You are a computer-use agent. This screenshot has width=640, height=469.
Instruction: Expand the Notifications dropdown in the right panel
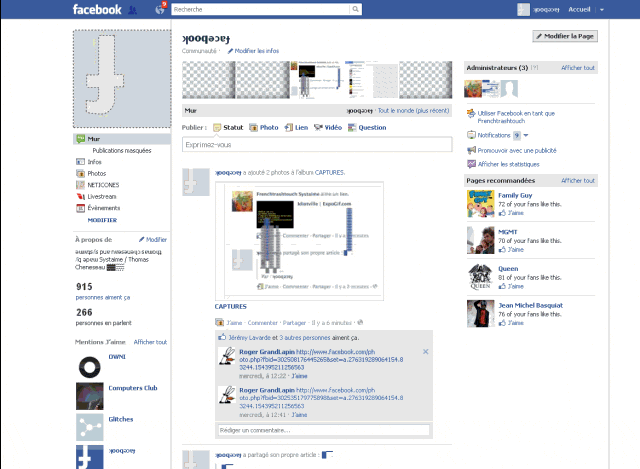[x=525, y=135]
